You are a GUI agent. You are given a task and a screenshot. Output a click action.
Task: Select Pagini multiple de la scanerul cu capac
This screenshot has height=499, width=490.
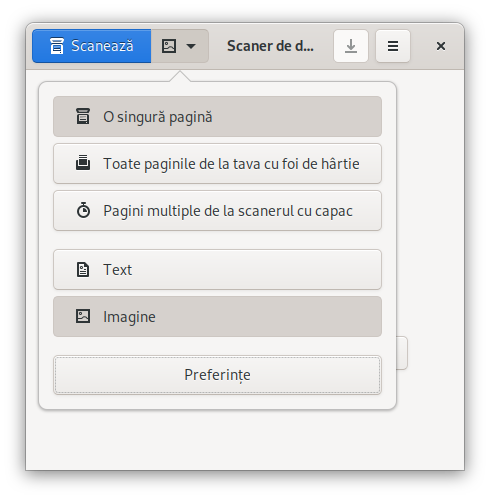(x=217, y=211)
